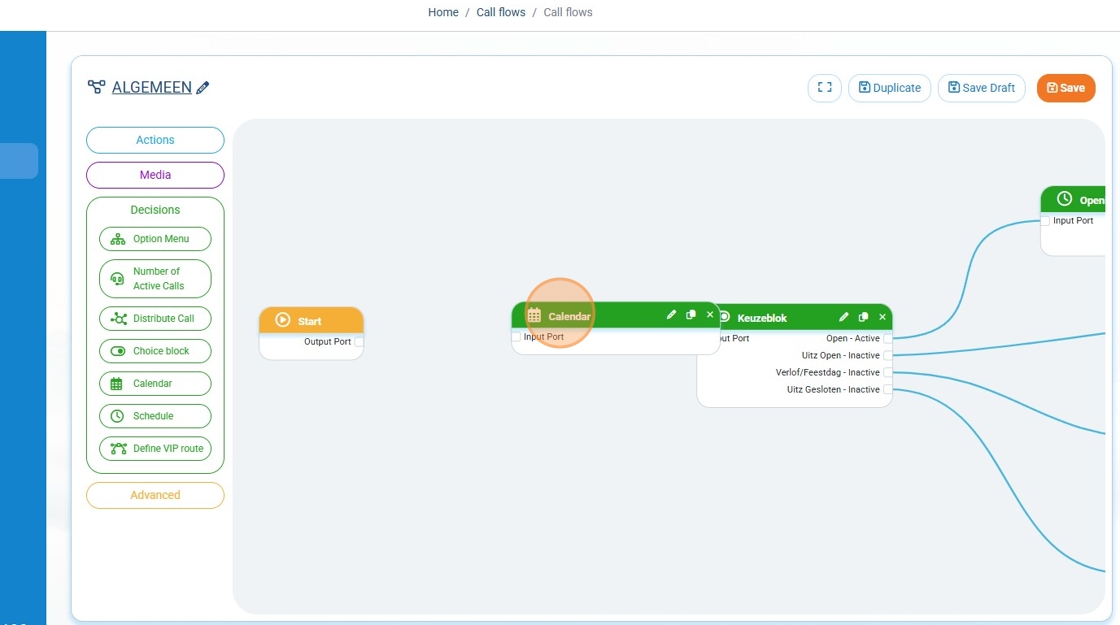
Task: Edit the Keuzeblok node with pencil icon
Action: pos(844,317)
